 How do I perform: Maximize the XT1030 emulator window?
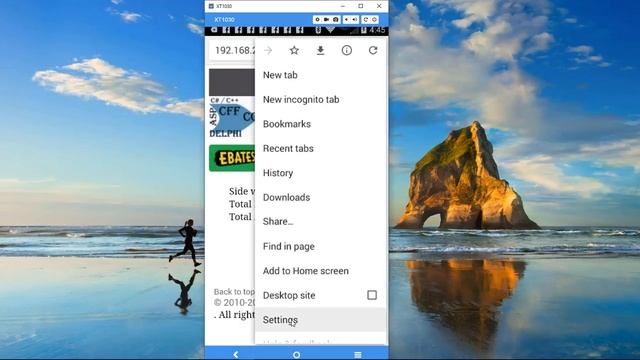click(x=361, y=6)
